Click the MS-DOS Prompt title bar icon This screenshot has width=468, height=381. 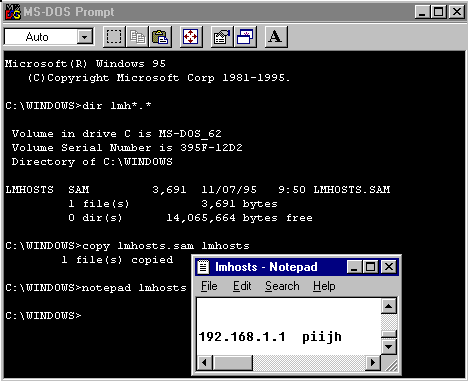[x=13, y=12]
